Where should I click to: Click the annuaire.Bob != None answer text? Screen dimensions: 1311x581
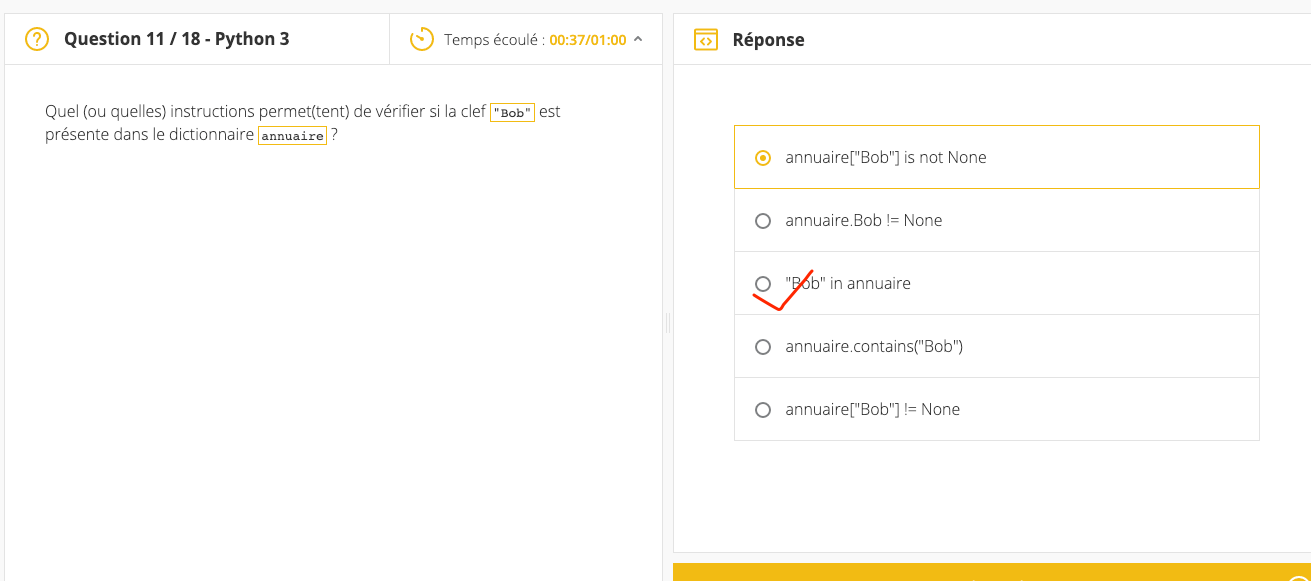click(864, 221)
